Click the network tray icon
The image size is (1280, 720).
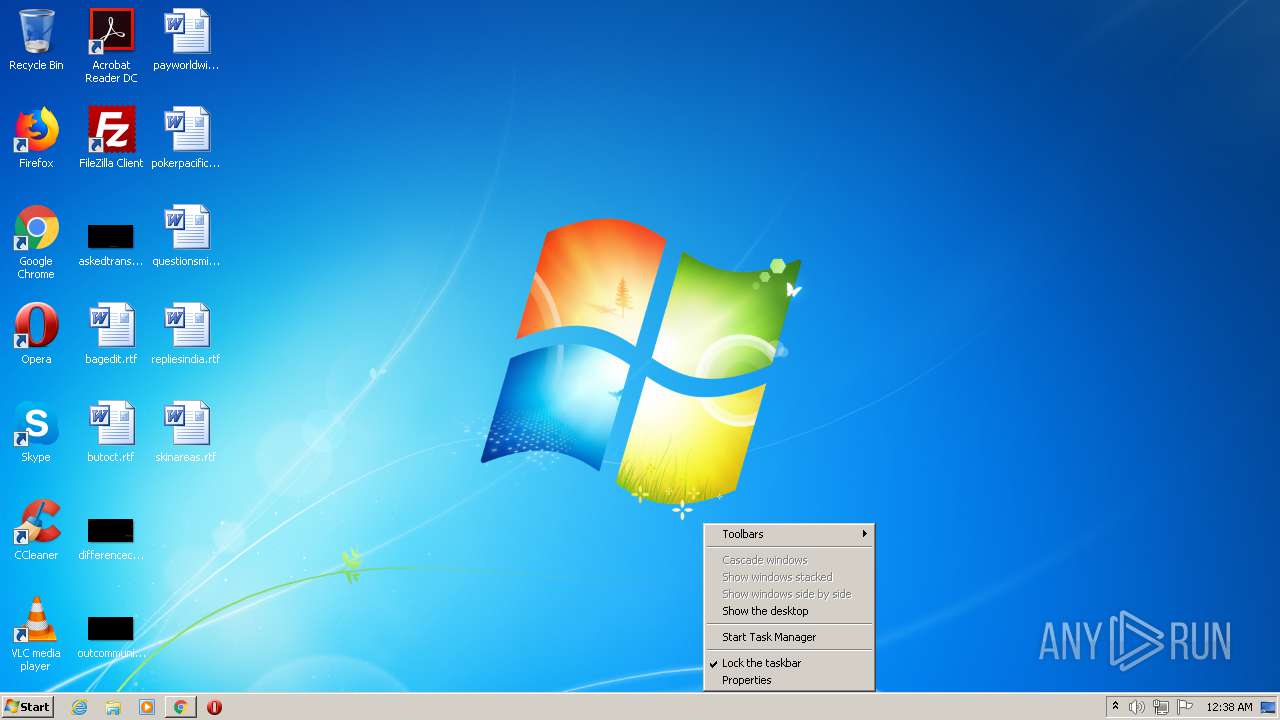tap(1161, 707)
